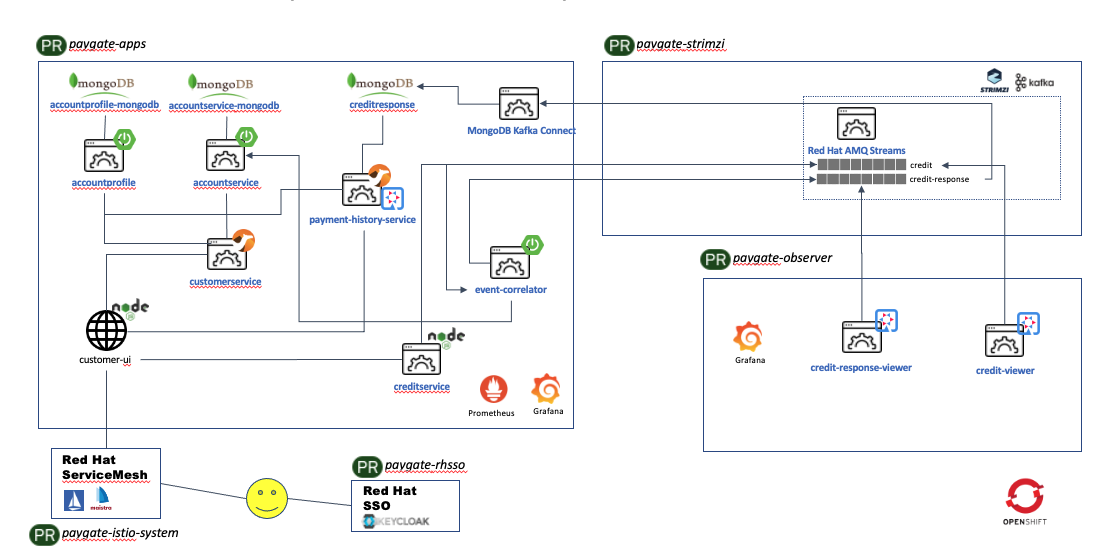Click the payment-history-service gear icon
This screenshot has width=1106, height=547.
362,189
